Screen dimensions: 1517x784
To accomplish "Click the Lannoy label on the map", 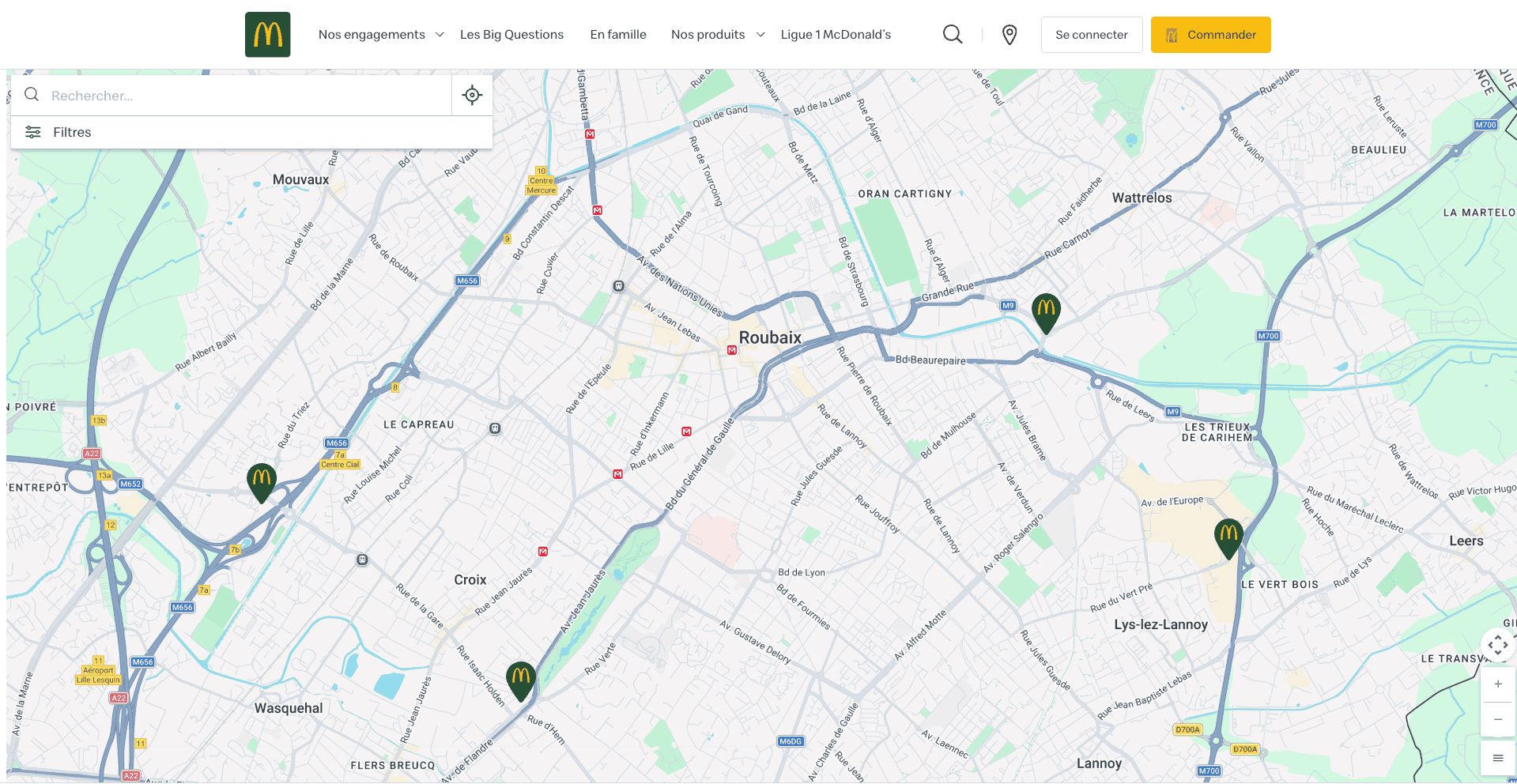I will pyautogui.click(x=1099, y=763).
